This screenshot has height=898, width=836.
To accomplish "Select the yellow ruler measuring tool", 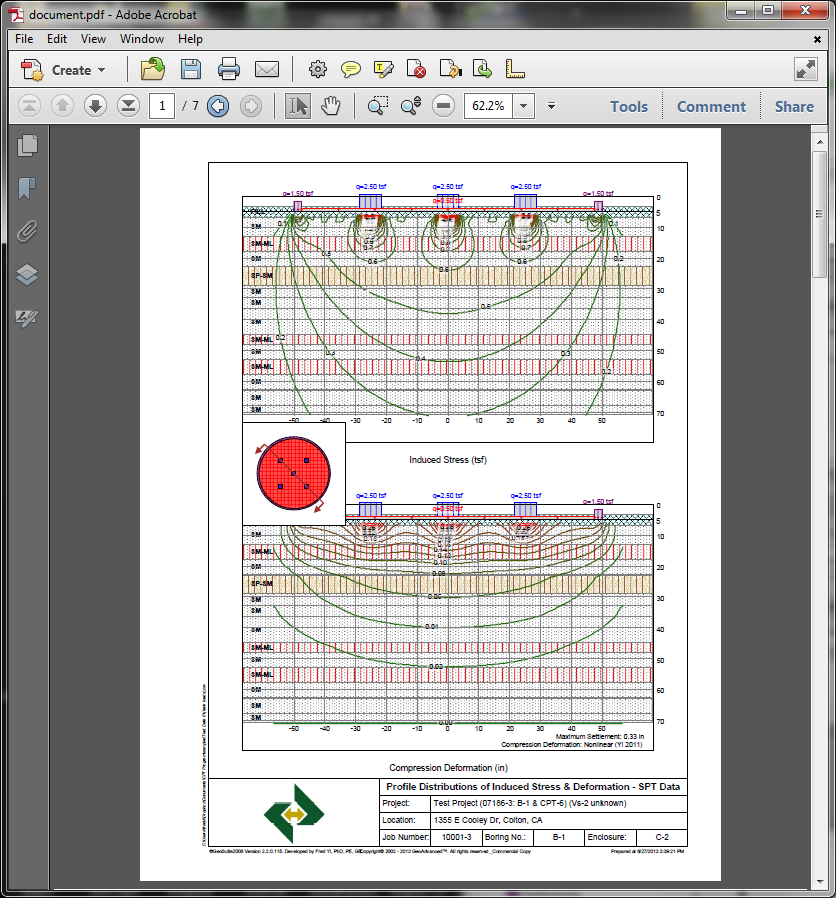I will coord(515,70).
